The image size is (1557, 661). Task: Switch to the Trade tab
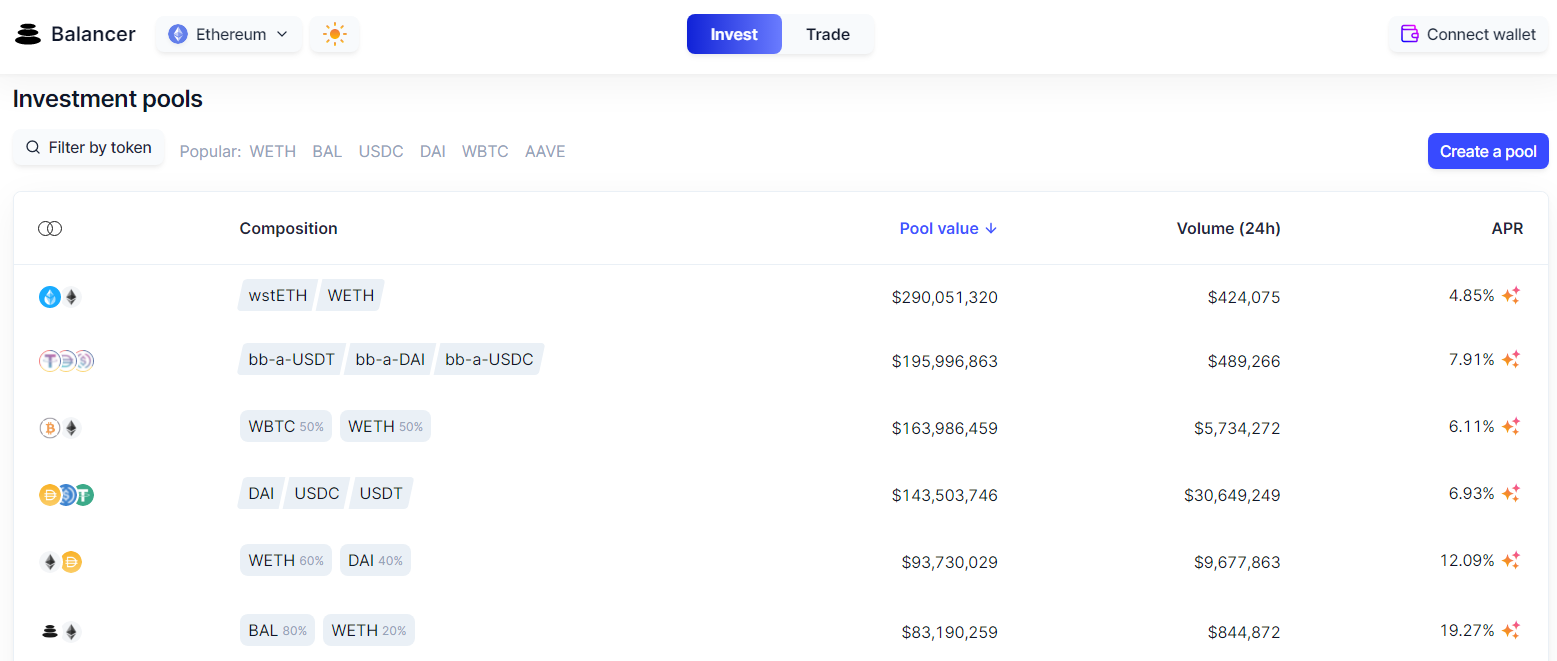[827, 34]
